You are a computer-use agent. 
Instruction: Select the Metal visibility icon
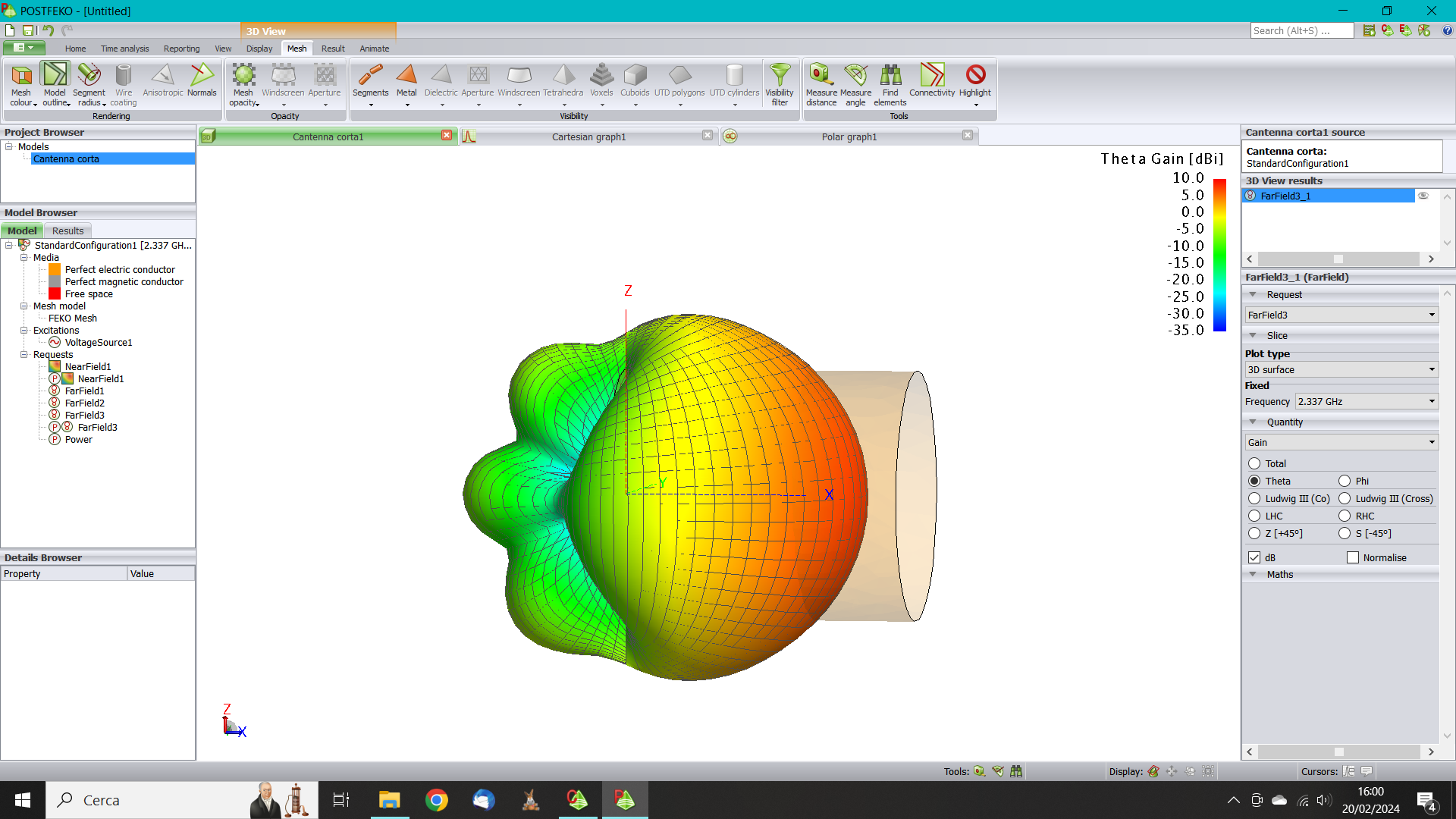click(406, 76)
